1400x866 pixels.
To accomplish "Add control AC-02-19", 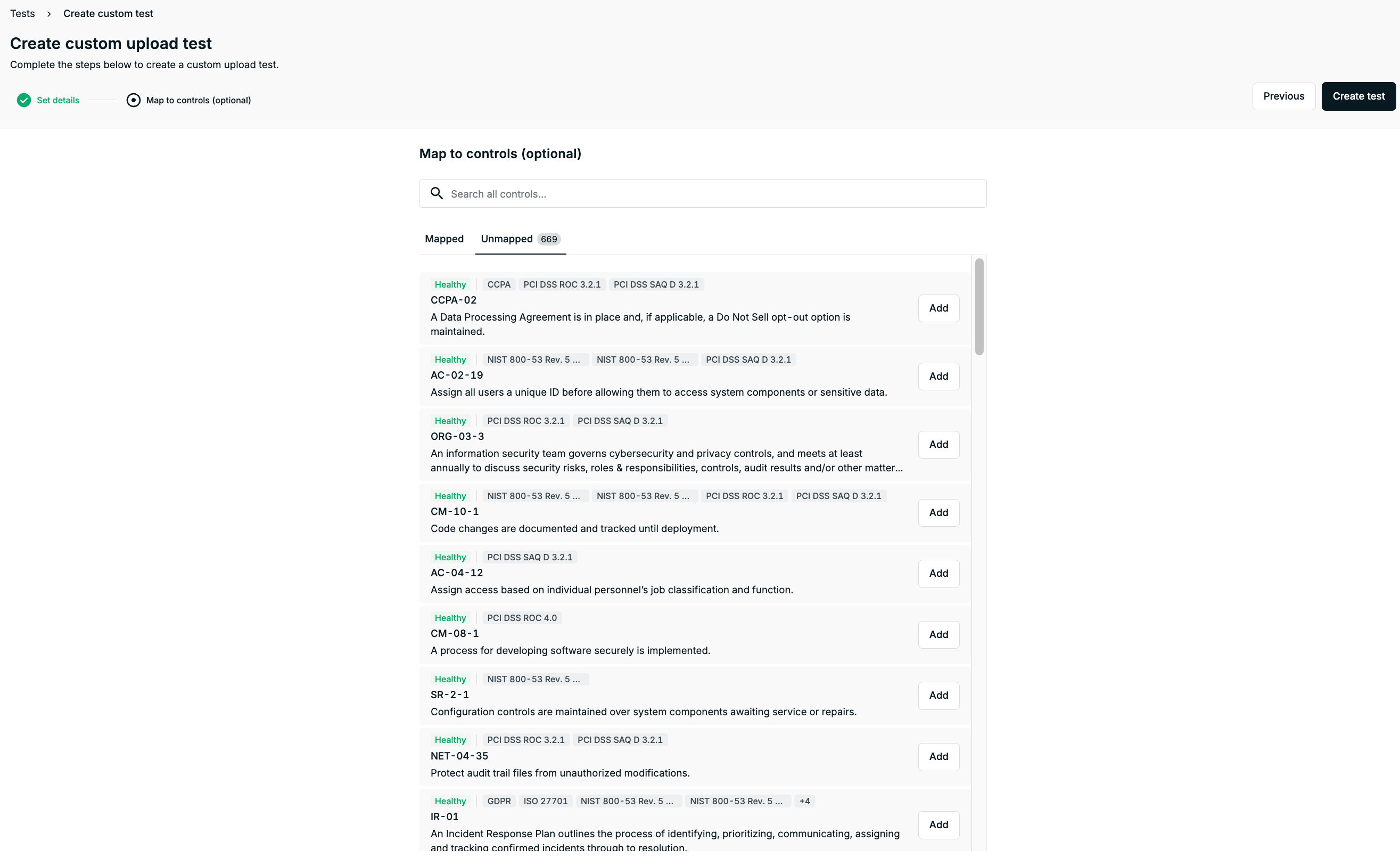I will [938, 377].
